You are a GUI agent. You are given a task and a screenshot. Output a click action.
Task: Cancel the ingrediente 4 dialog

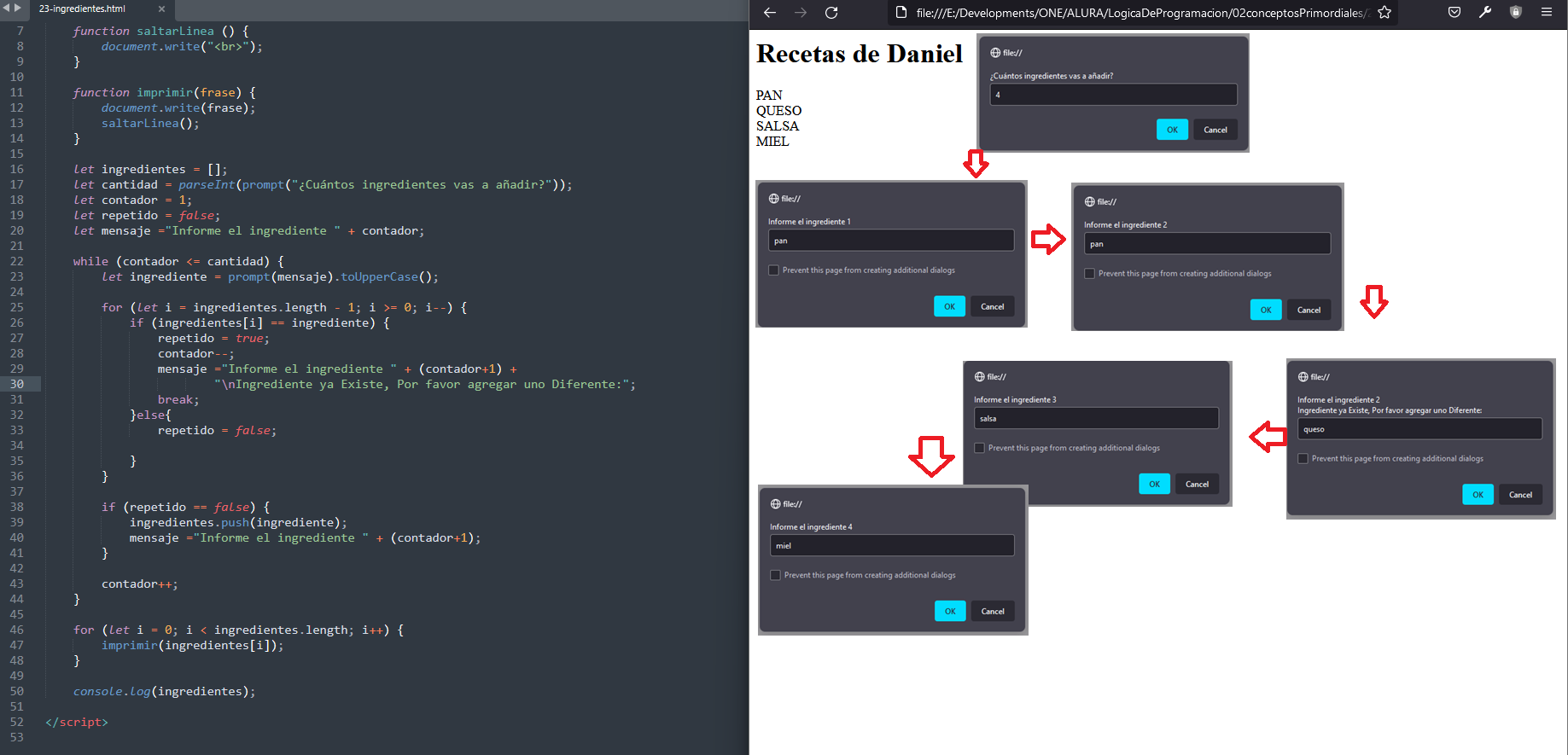click(x=993, y=611)
